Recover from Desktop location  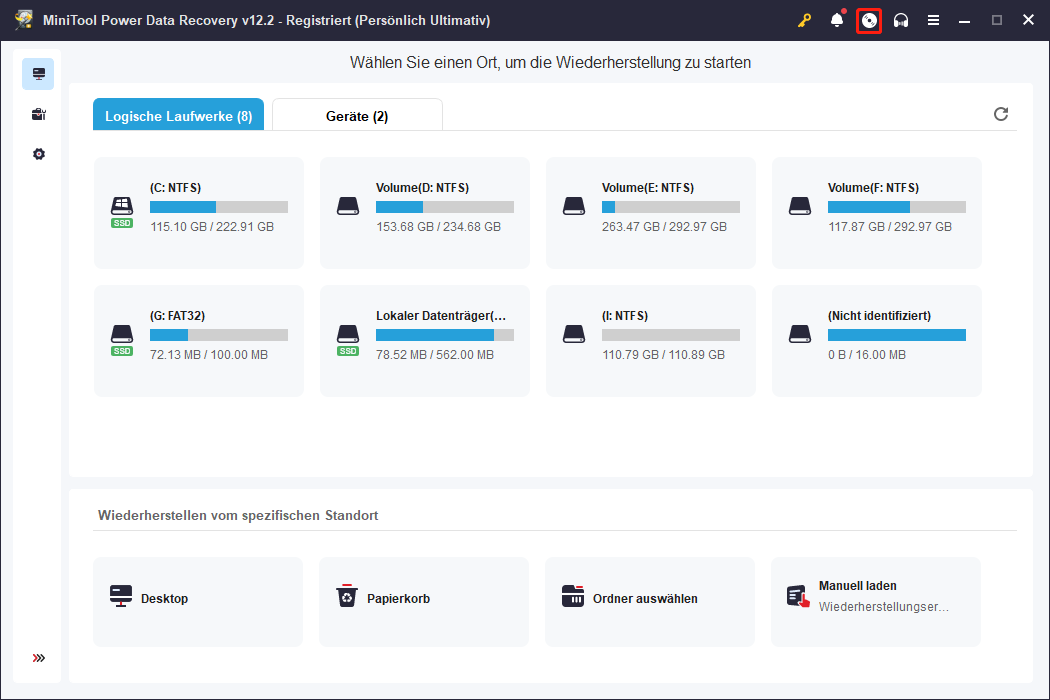click(198, 599)
